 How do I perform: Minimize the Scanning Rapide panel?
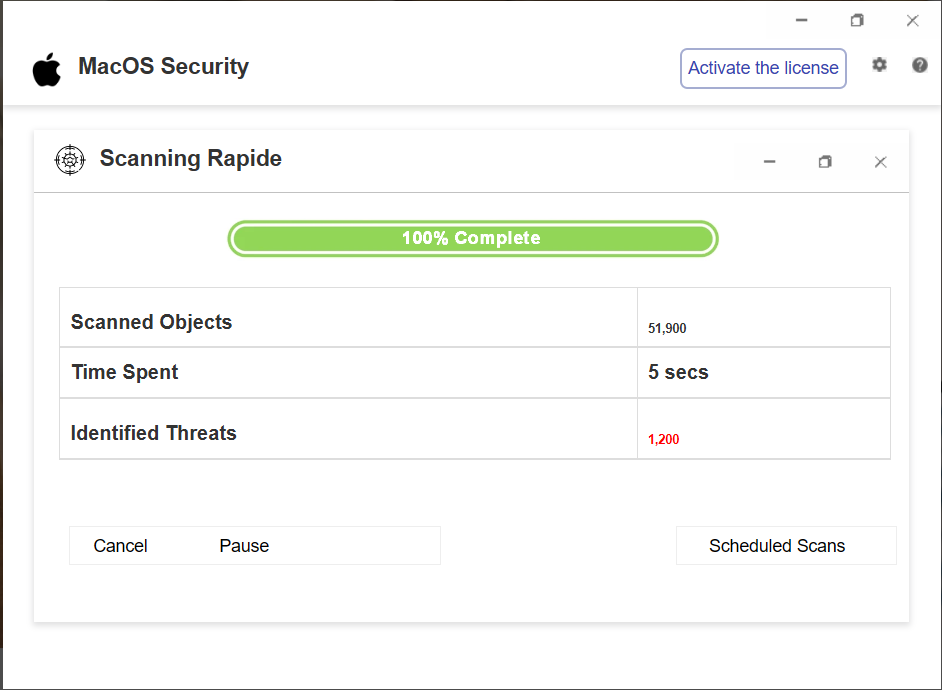(770, 162)
